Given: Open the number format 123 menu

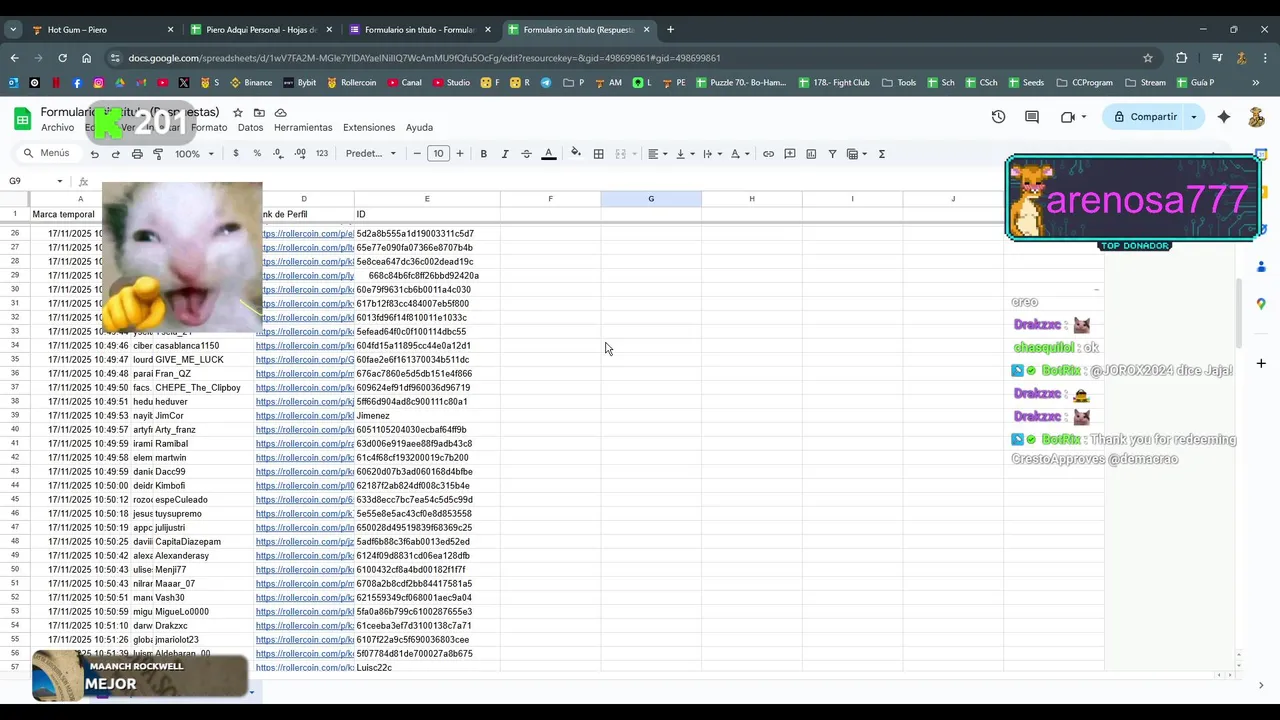Looking at the screenshot, I should [x=322, y=154].
